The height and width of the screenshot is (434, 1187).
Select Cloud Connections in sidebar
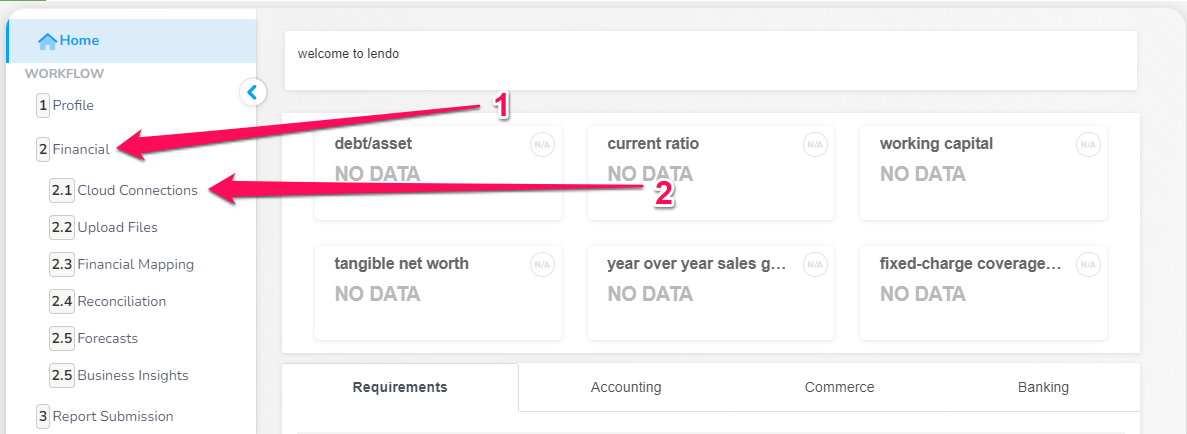click(123, 190)
